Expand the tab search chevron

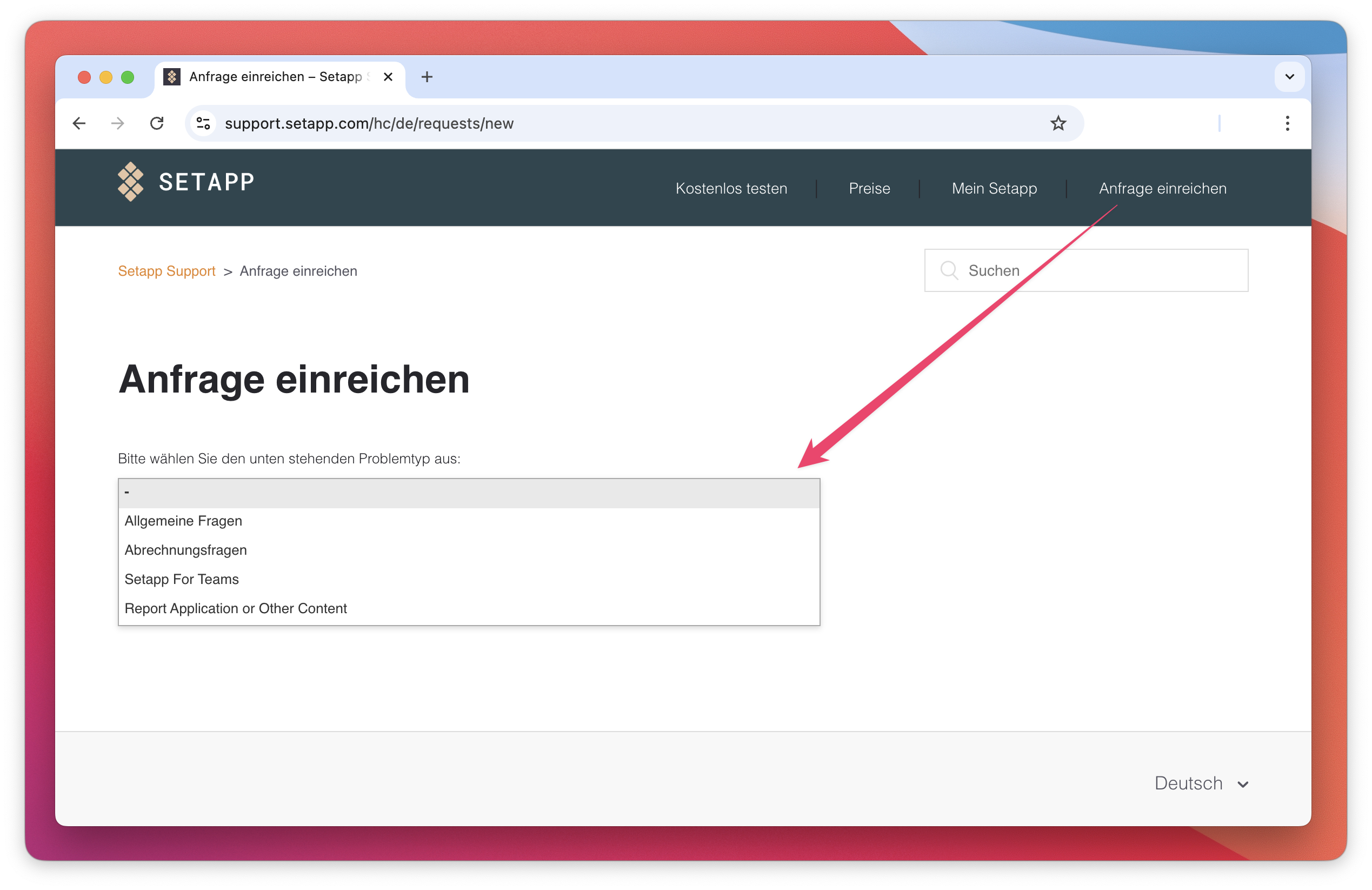(1290, 77)
